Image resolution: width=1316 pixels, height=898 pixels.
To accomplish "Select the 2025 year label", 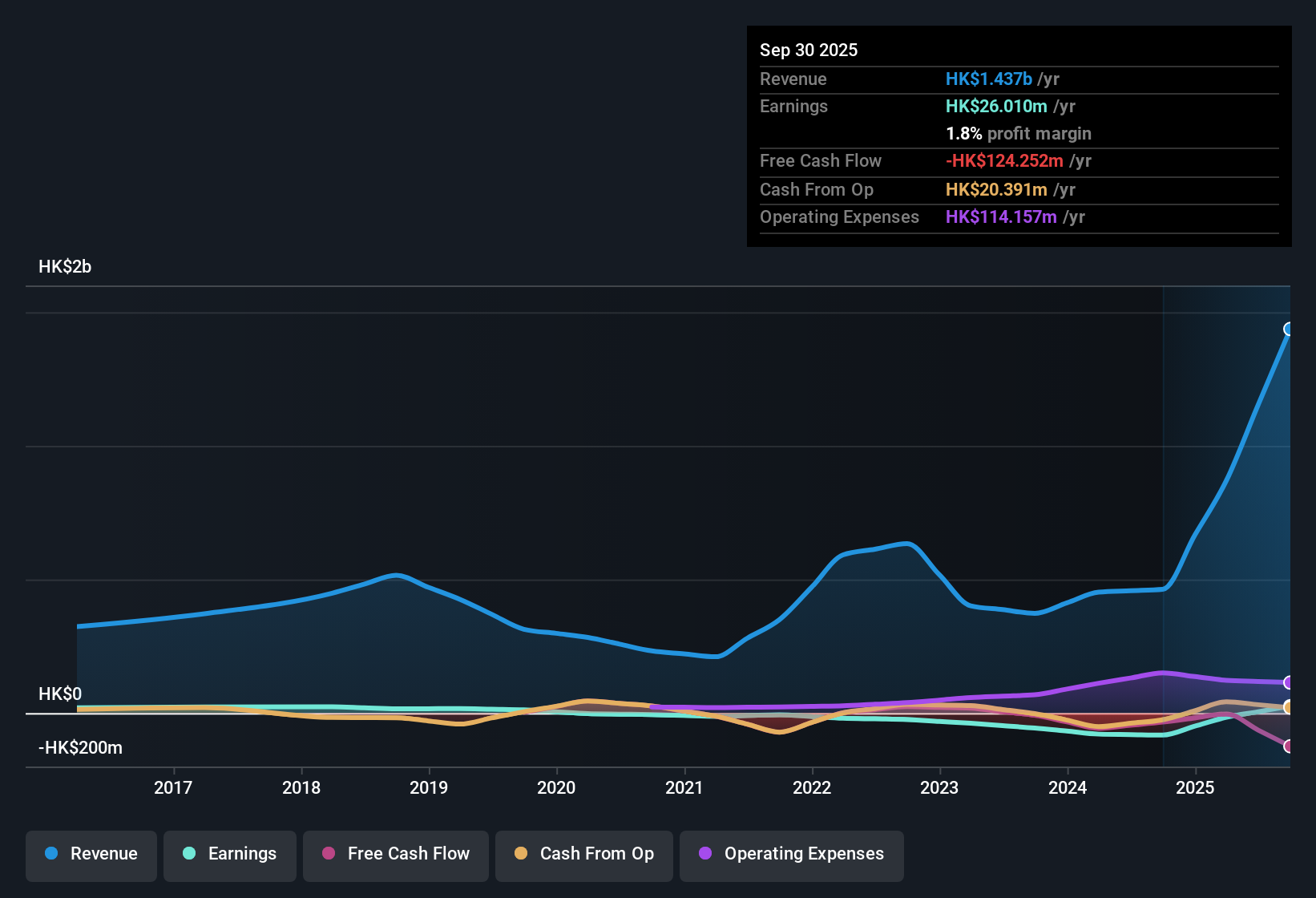I will tap(1196, 788).
